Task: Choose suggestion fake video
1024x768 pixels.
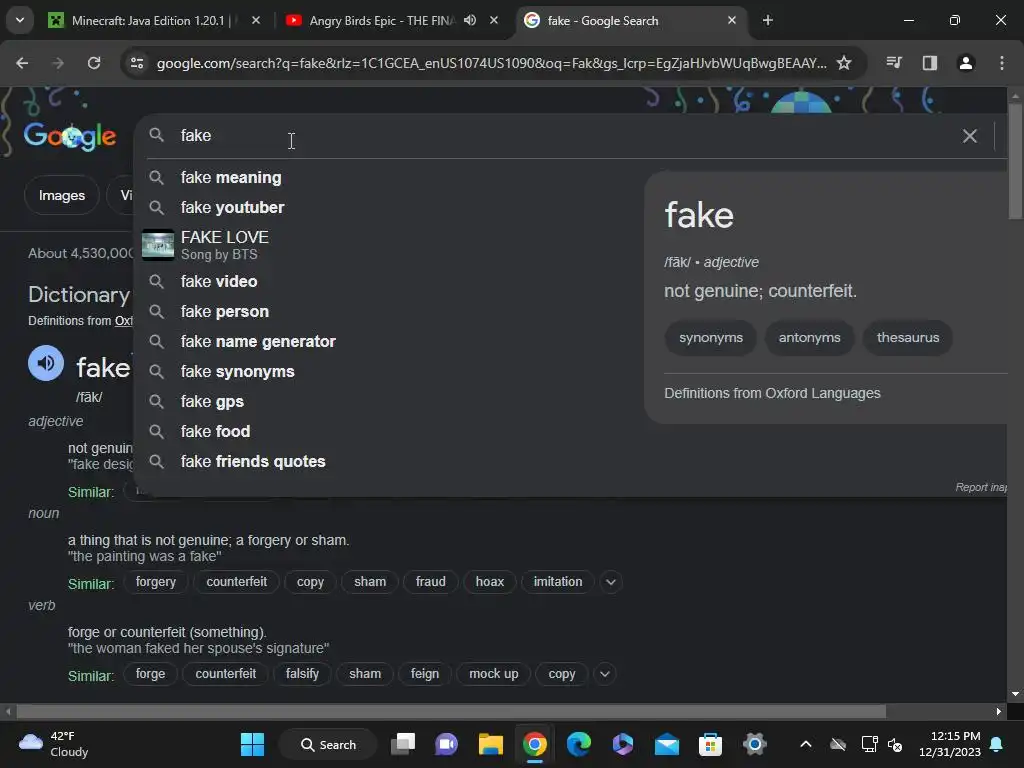Action: click(219, 281)
